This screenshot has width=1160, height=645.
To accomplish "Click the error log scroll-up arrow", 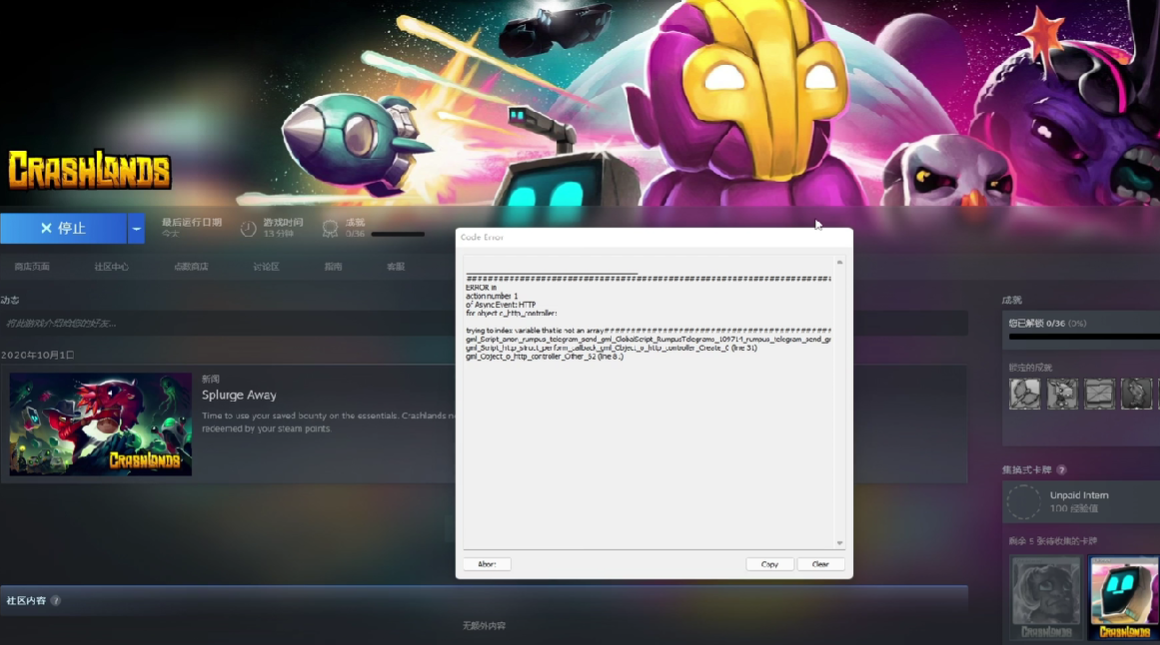I will 839,263.
